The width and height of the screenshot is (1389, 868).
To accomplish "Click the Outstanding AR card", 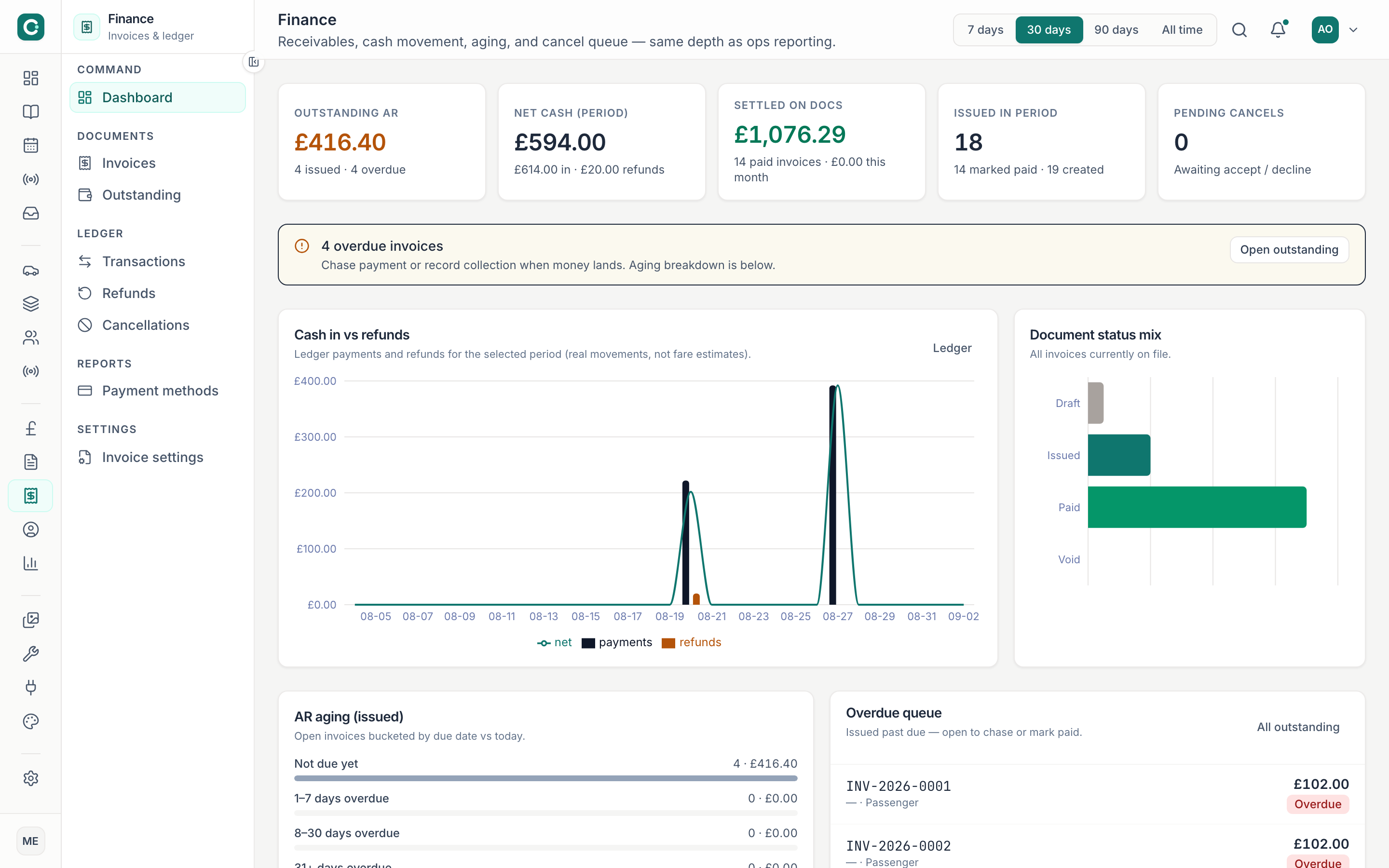I will [x=381, y=142].
